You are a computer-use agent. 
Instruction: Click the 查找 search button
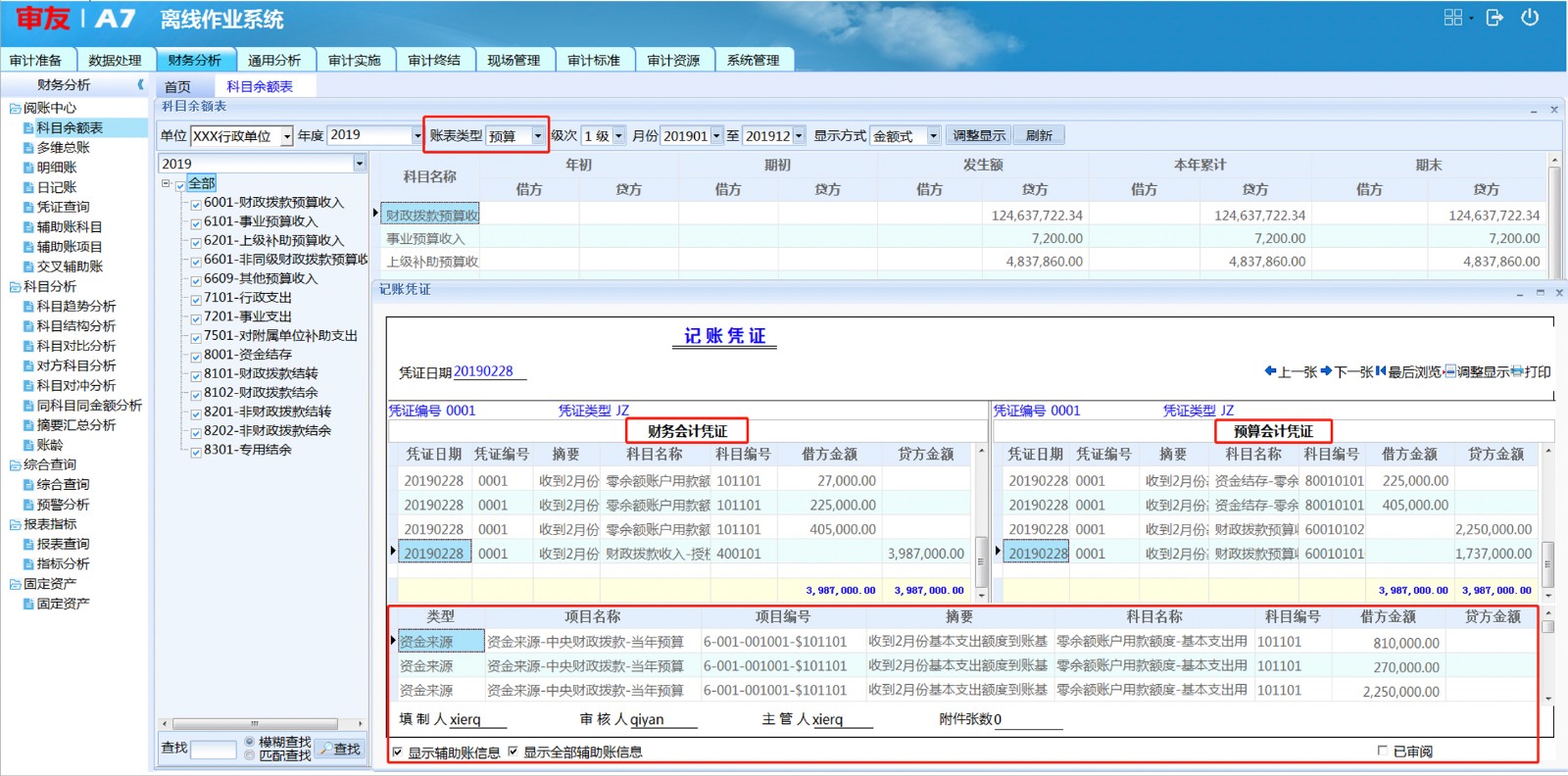coord(340,750)
